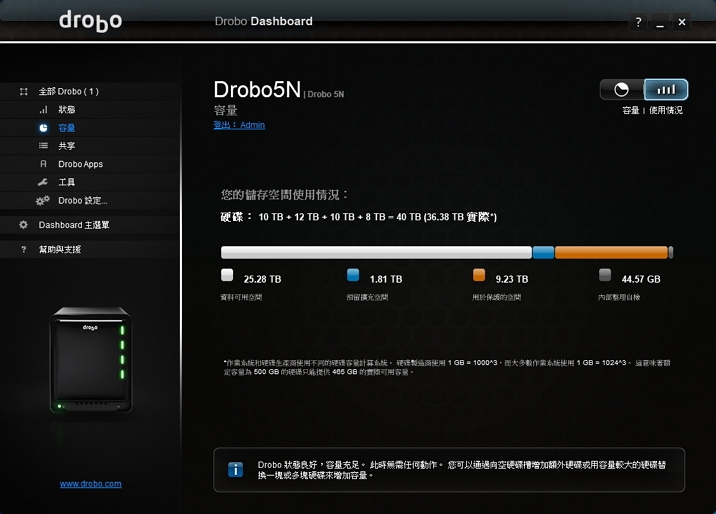
Task: Open the 共享 shares page
Action: tap(67, 146)
